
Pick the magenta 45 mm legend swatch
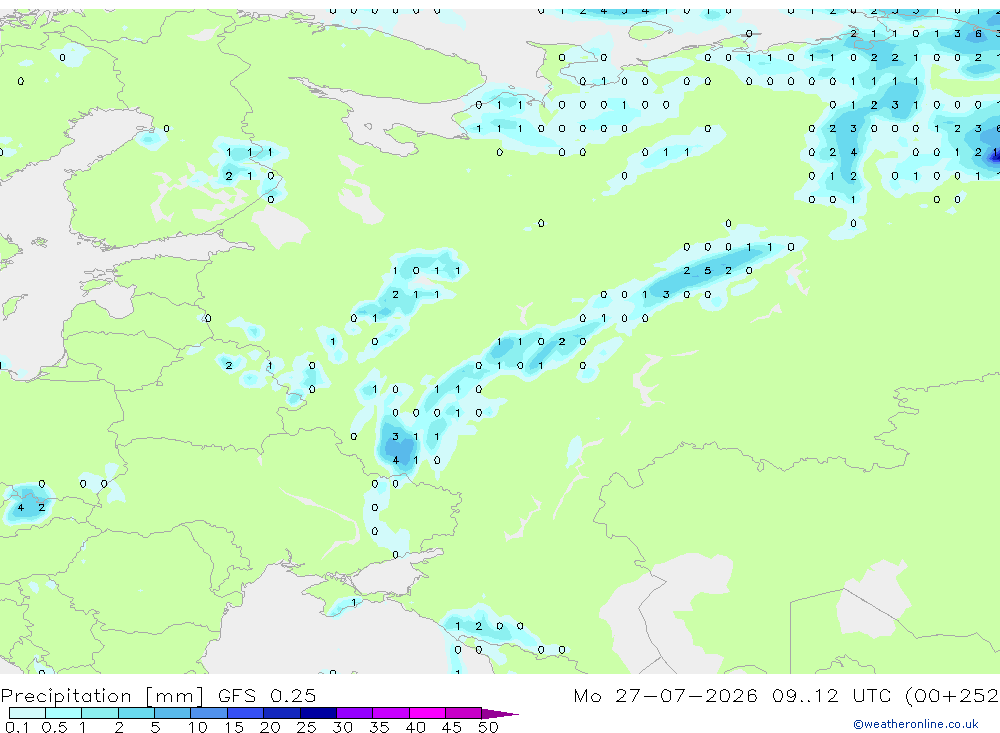[x=463, y=713]
